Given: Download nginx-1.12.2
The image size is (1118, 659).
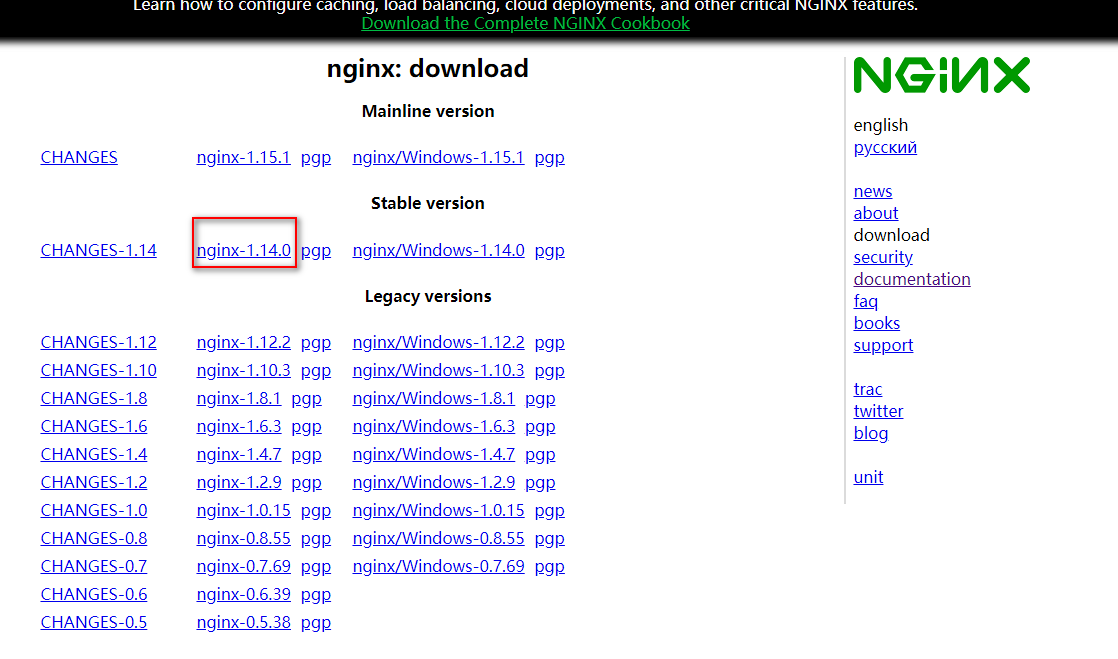Looking at the screenshot, I should [x=244, y=342].
